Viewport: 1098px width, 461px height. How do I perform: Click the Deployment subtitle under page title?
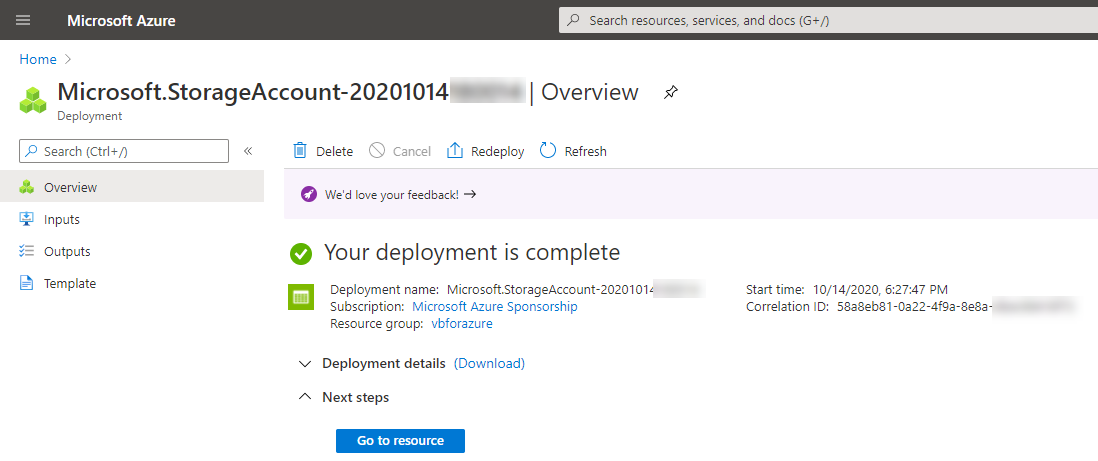[90, 116]
